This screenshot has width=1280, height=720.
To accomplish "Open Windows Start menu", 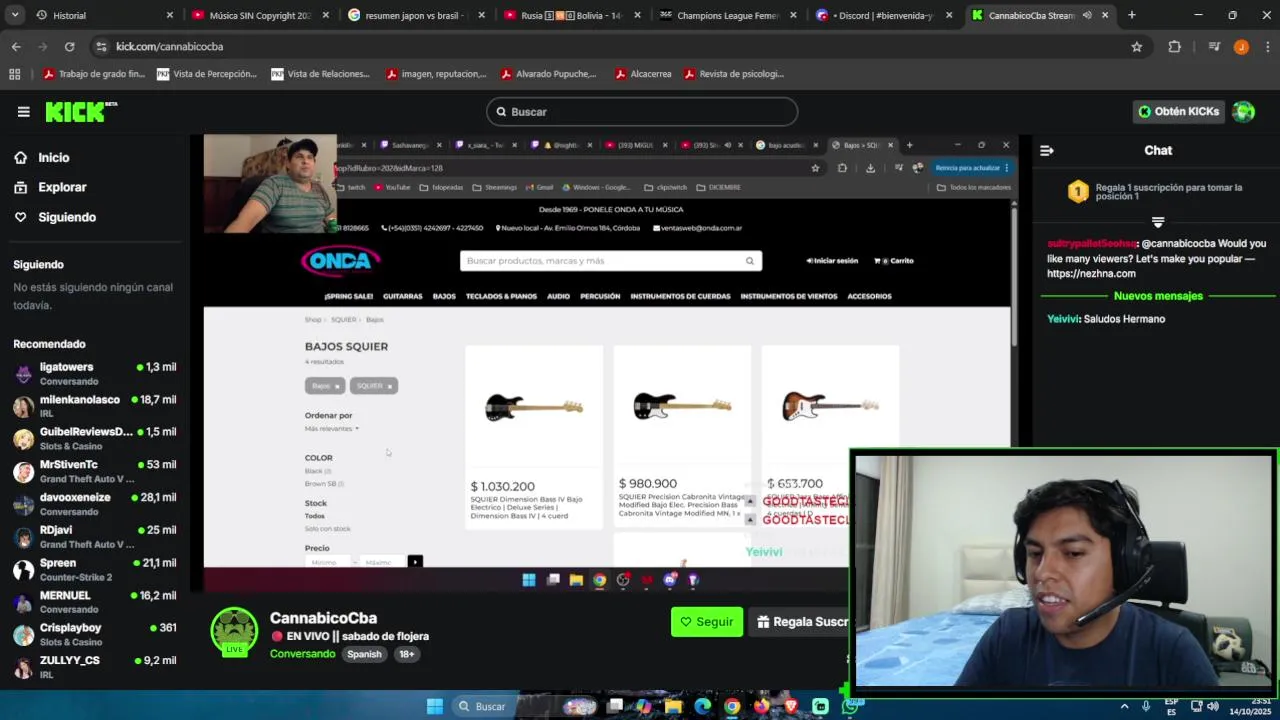I will pyautogui.click(x=434, y=706).
